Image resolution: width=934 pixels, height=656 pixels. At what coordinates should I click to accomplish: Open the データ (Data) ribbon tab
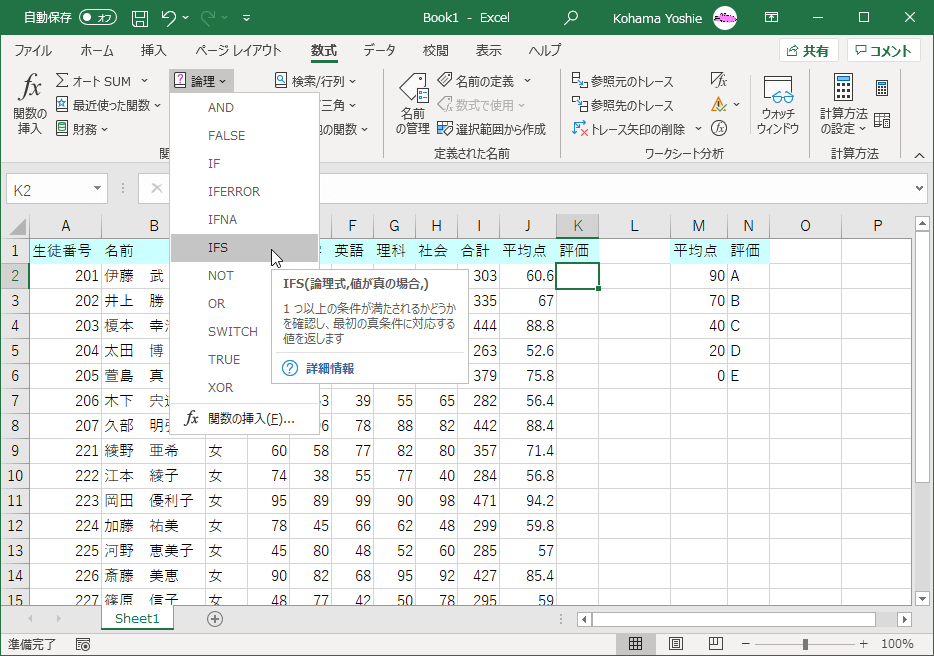tap(379, 51)
